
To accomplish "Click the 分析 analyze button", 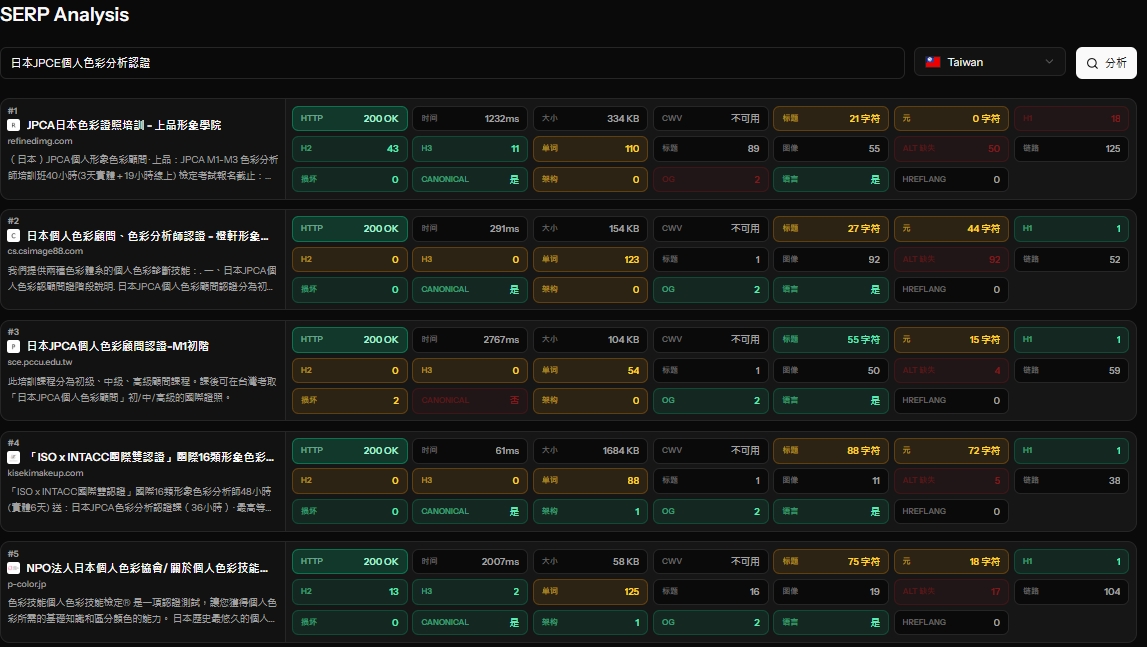I will coord(1106,63).
